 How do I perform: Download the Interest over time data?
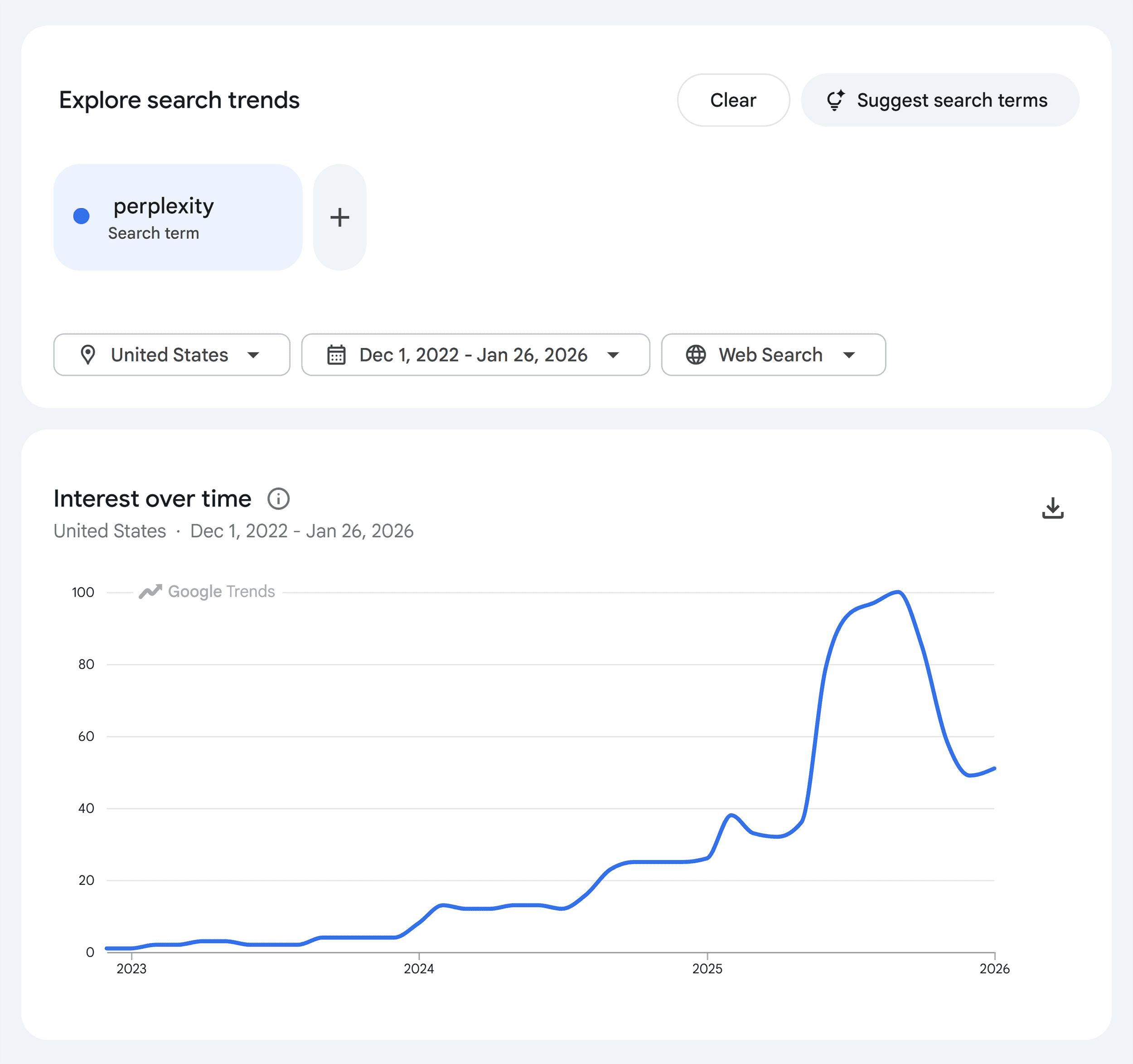click(1053, 507)
